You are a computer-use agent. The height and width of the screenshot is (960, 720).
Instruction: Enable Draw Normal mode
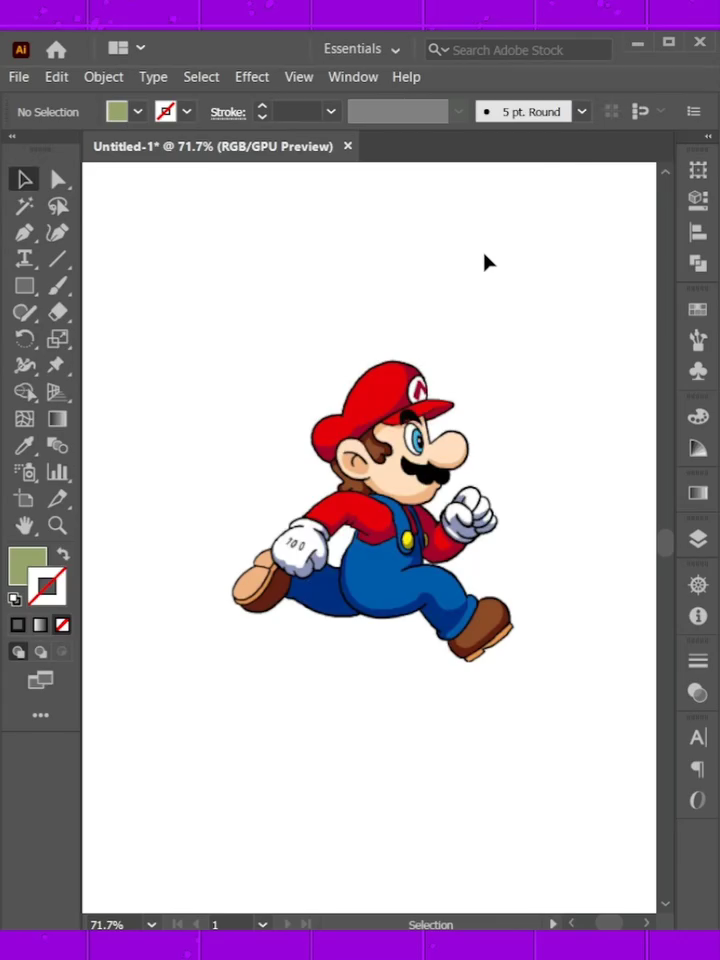[18, 651]
